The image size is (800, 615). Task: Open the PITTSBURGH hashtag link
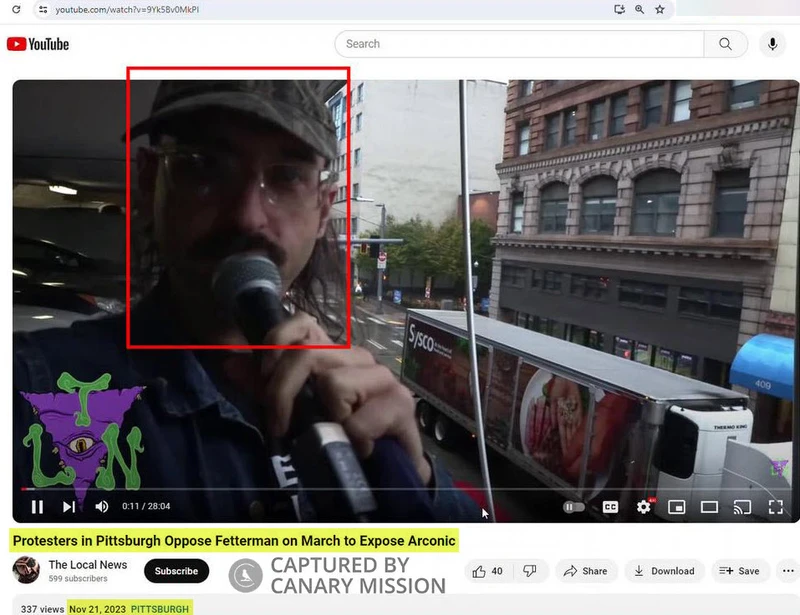(160, 609)
